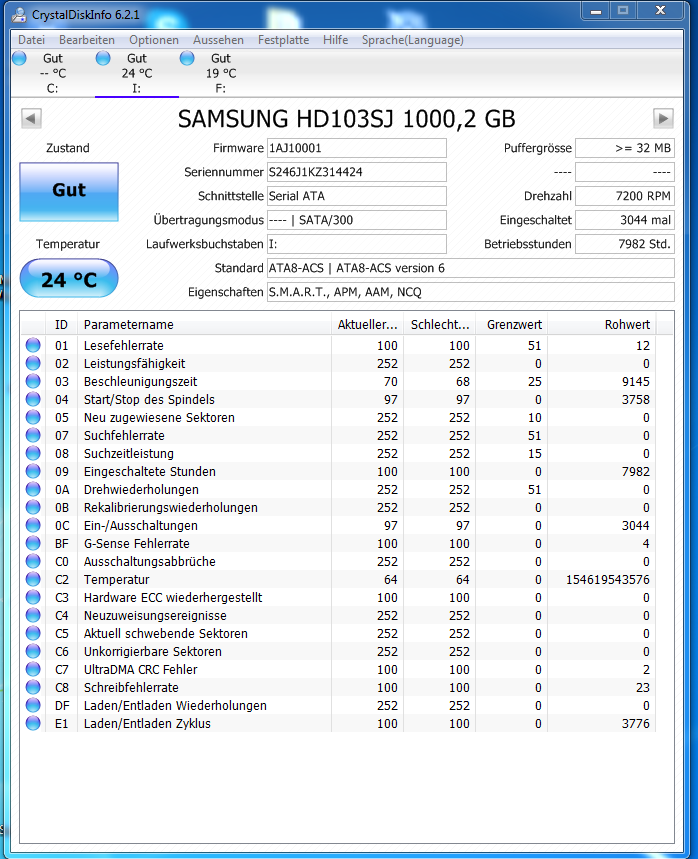Click status icon of Laden/Entladen Wiederholungen
Image resolution: width=698 pixels, height=859 pixels.
(x=33, y=705)
